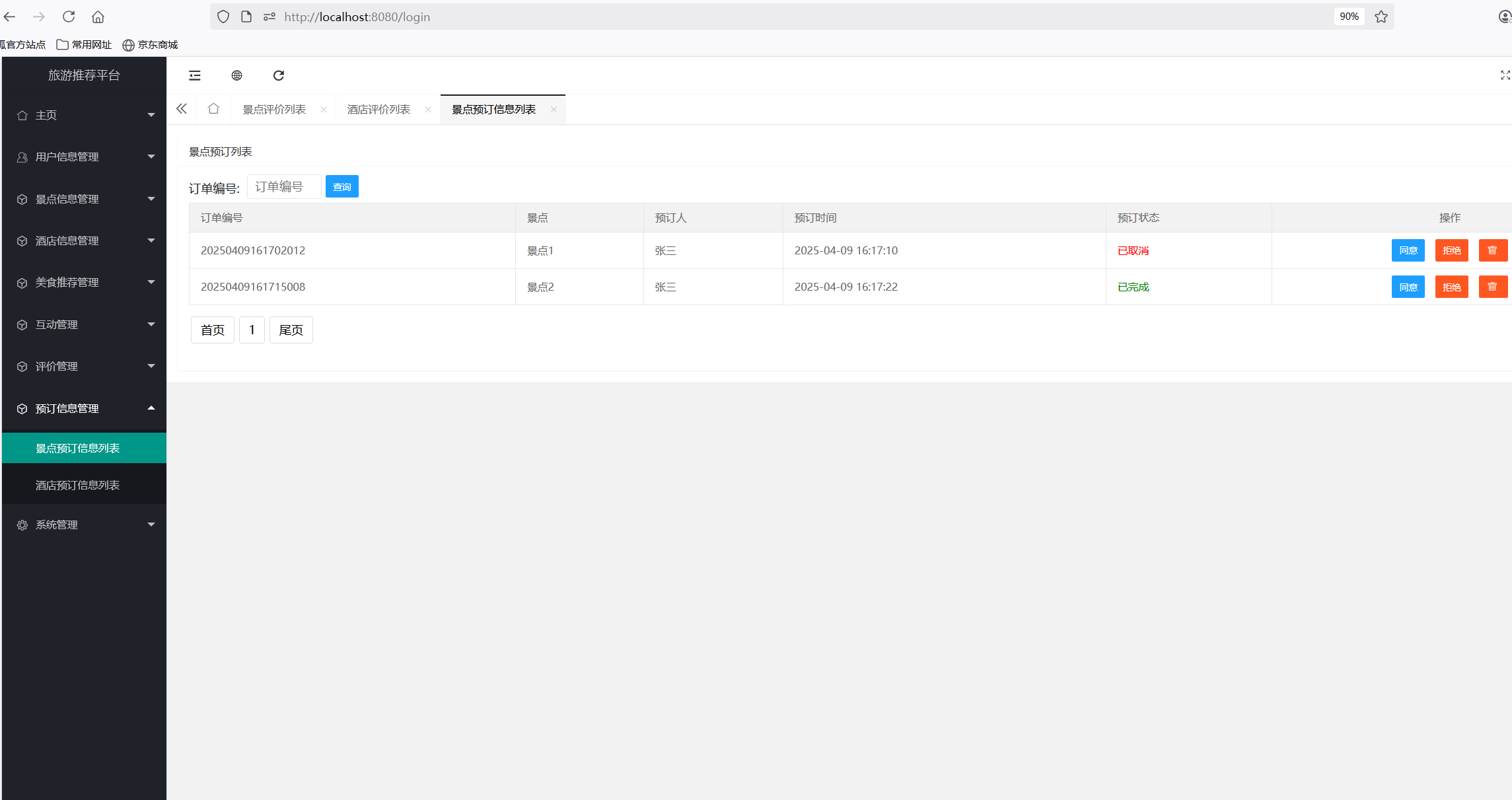Switch to the 景点评价列表 tab
This screenshot has height=800, width=1512.
click(x=274, y=110)
